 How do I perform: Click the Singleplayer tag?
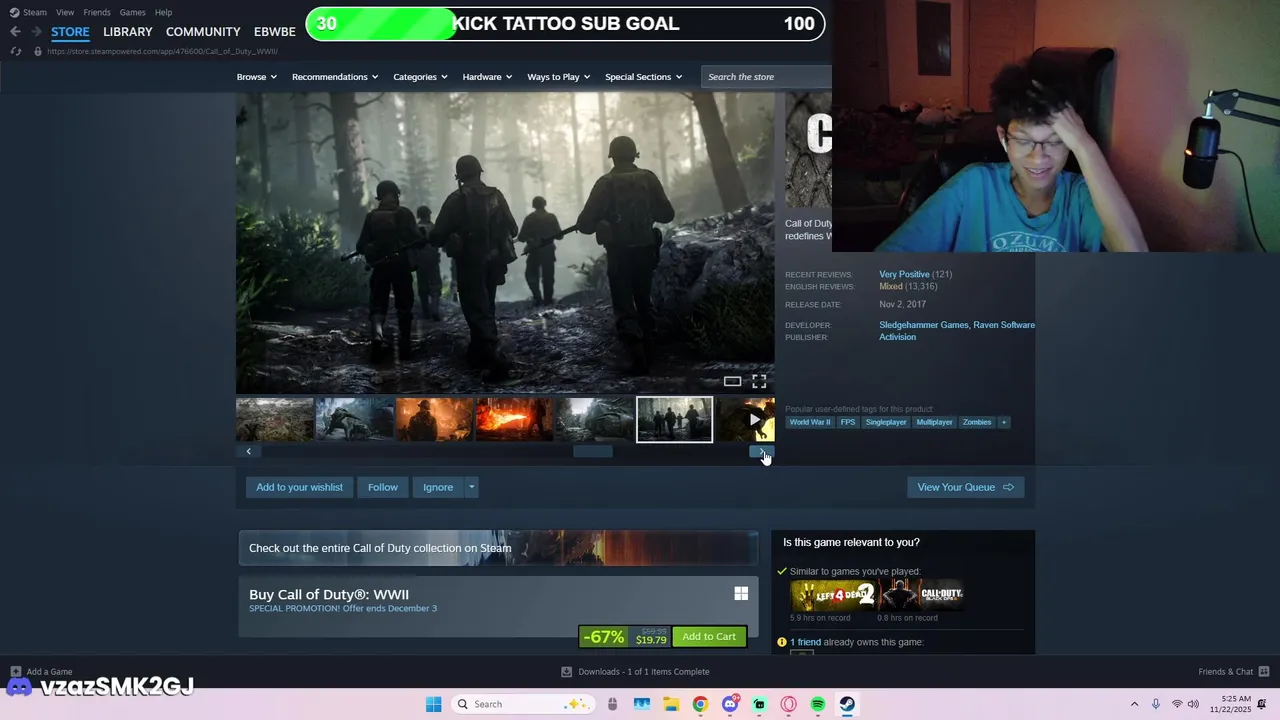(886, 422)
